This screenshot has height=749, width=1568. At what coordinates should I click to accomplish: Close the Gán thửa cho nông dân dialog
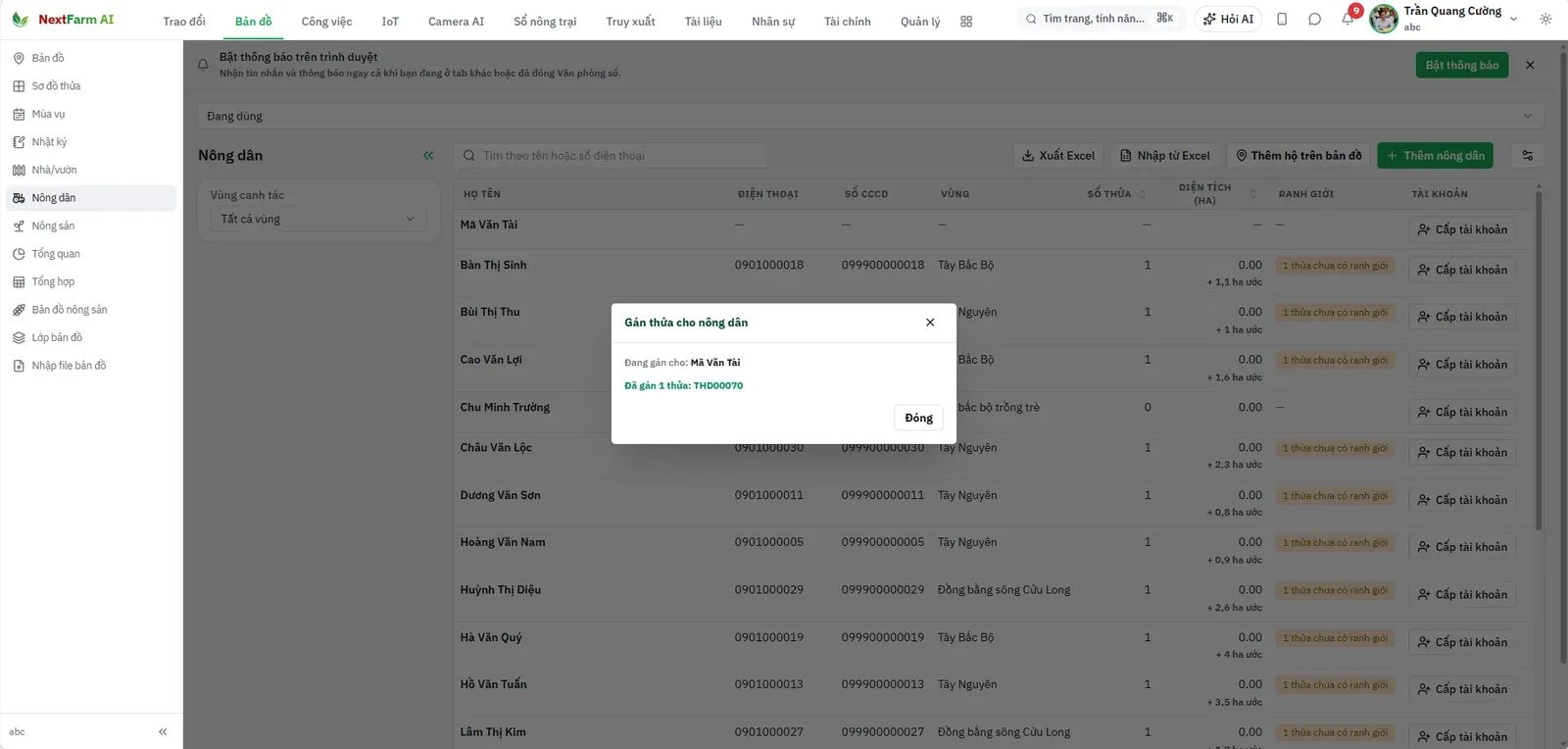pos(930,323)
